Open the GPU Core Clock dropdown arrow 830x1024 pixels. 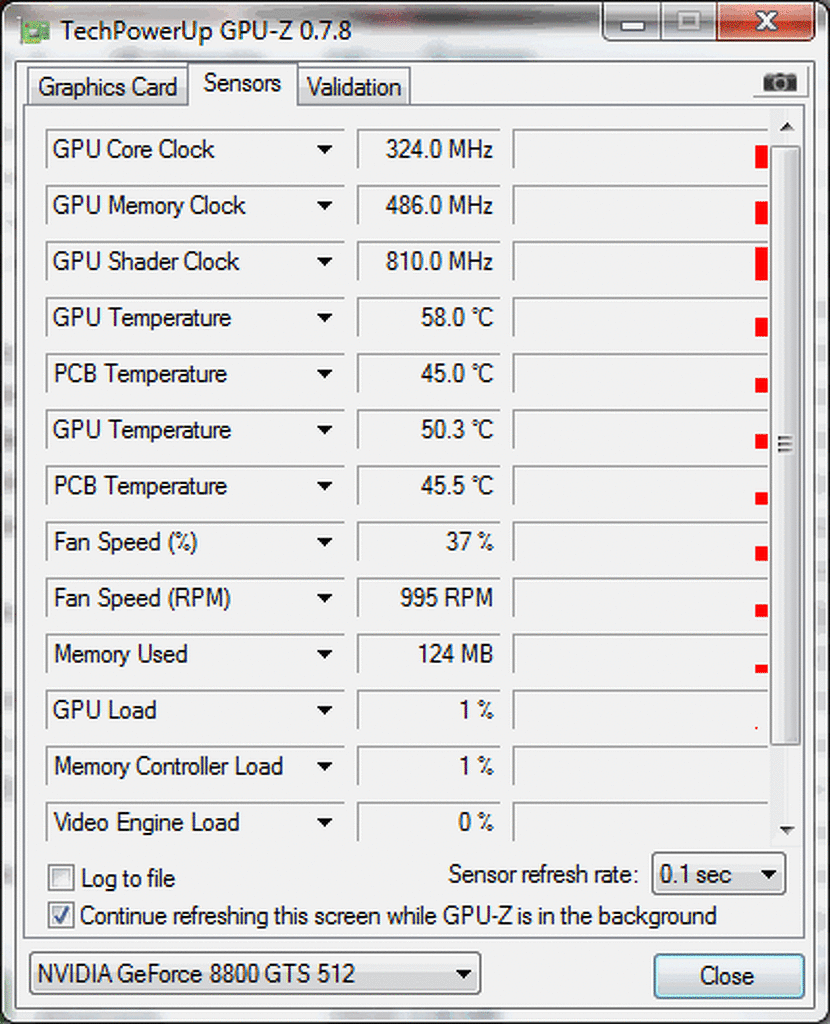(x=325, y=150)
